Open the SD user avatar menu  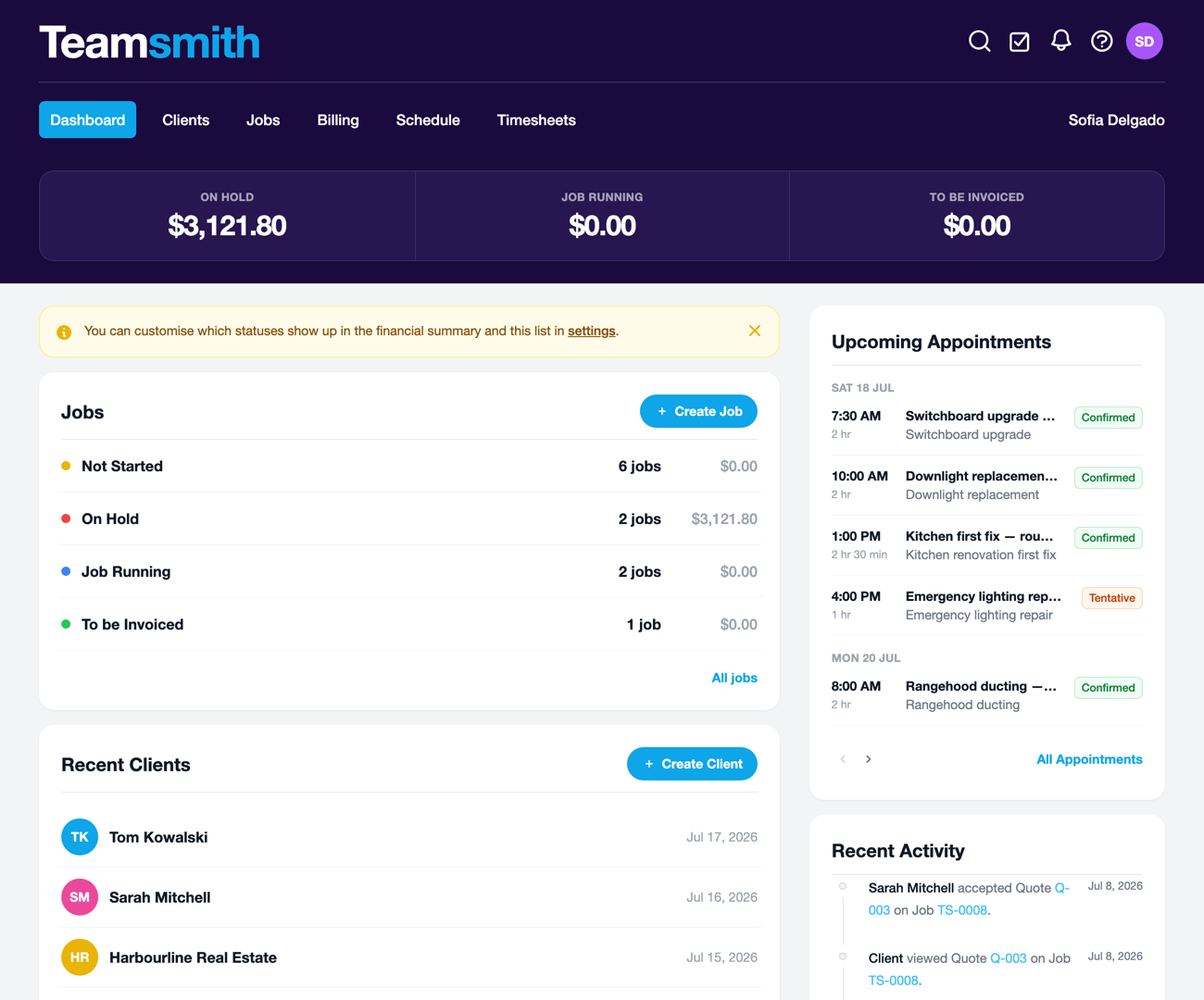(x=1144, y=41)
